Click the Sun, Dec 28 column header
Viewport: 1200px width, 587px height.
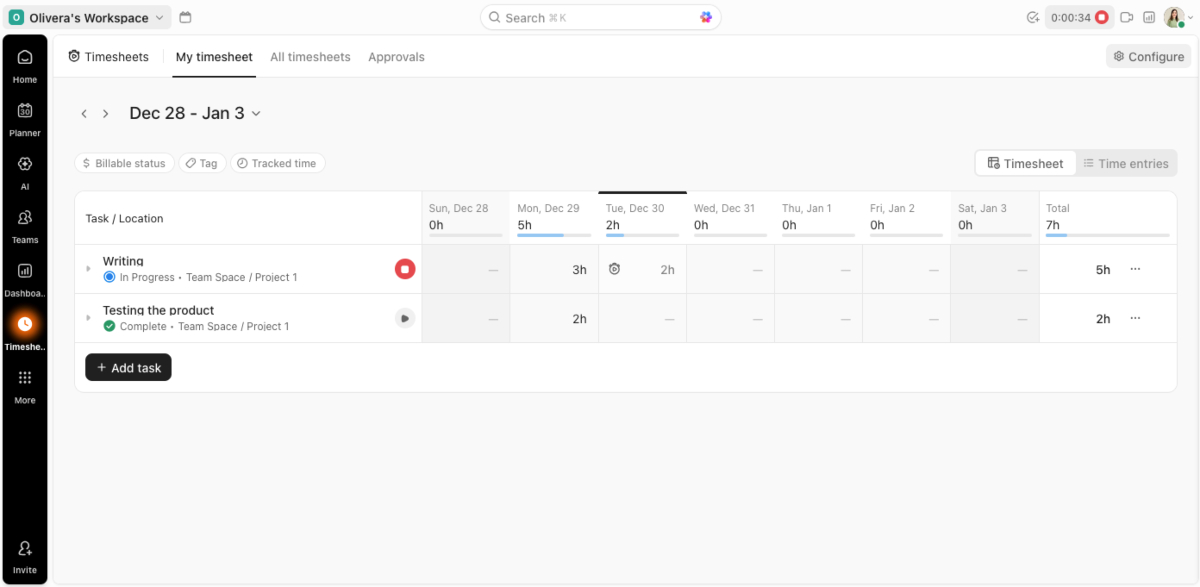click(466, 217)
